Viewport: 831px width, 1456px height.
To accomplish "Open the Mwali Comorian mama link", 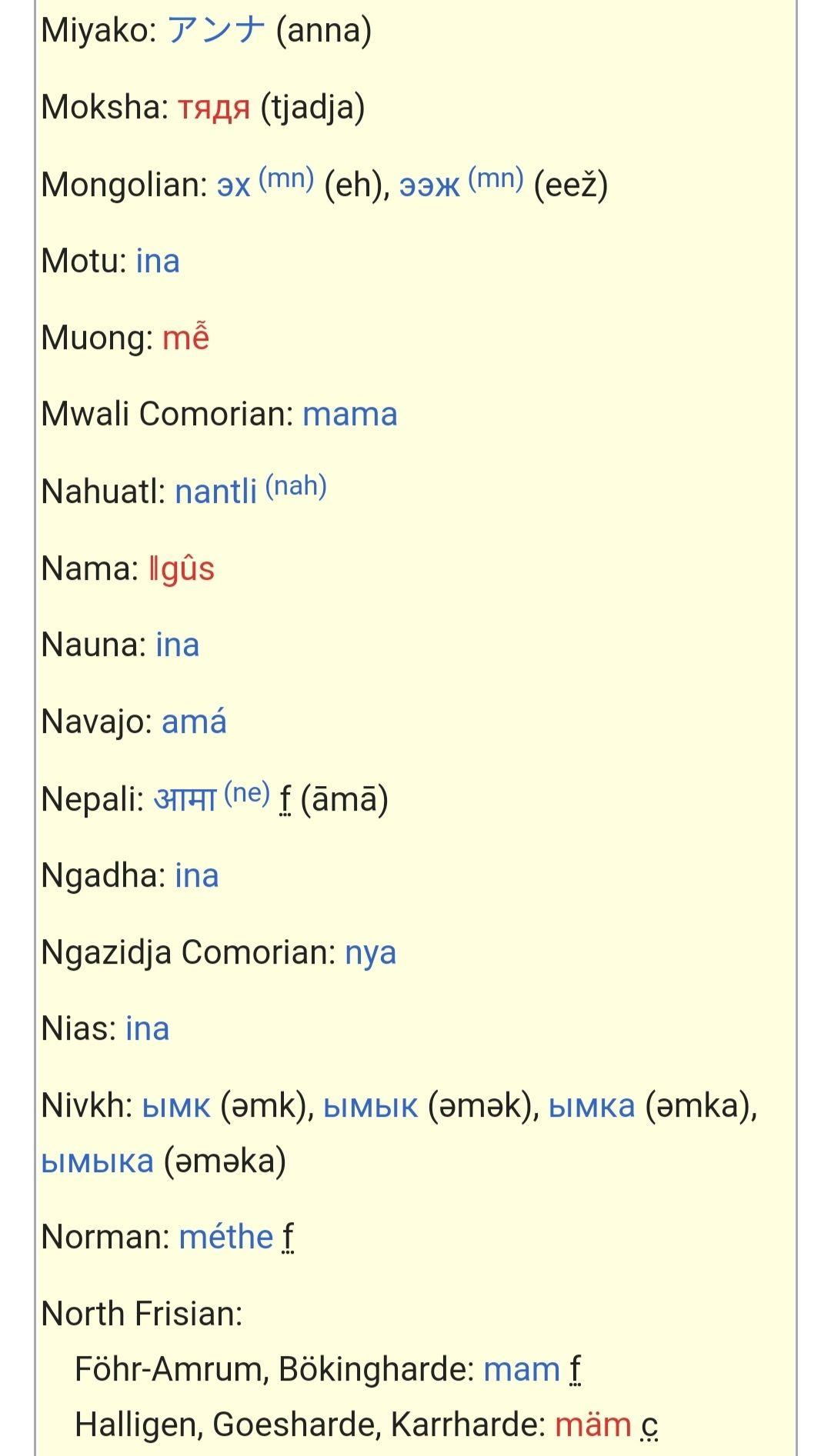I will tap(350, 415).
